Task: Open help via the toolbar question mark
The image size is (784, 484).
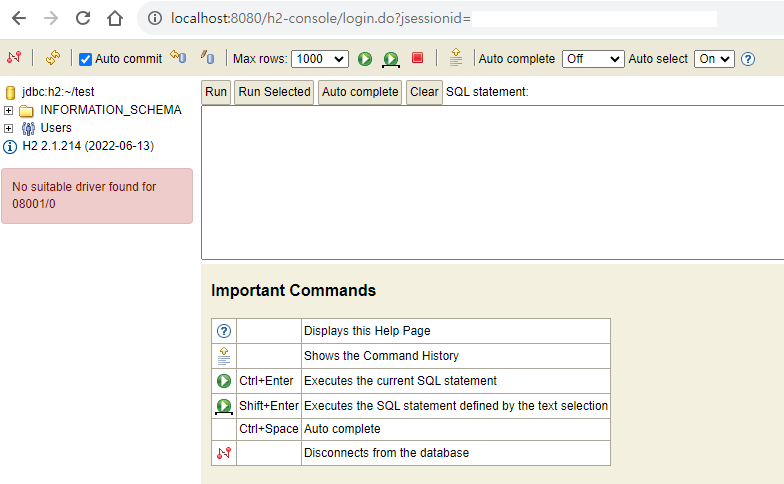Action: 748,59
